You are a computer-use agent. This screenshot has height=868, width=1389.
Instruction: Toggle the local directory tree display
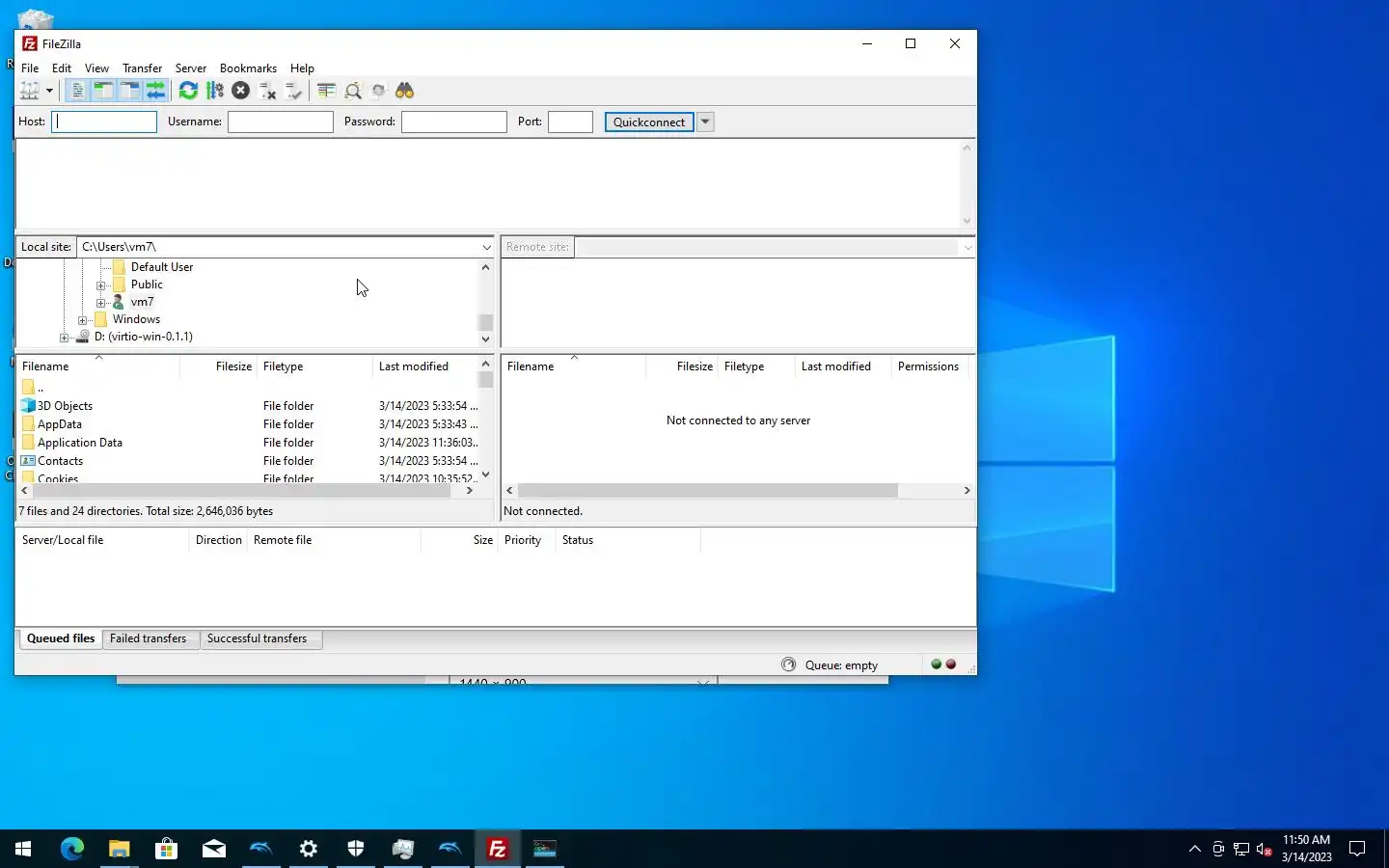(x=103, y=91)
